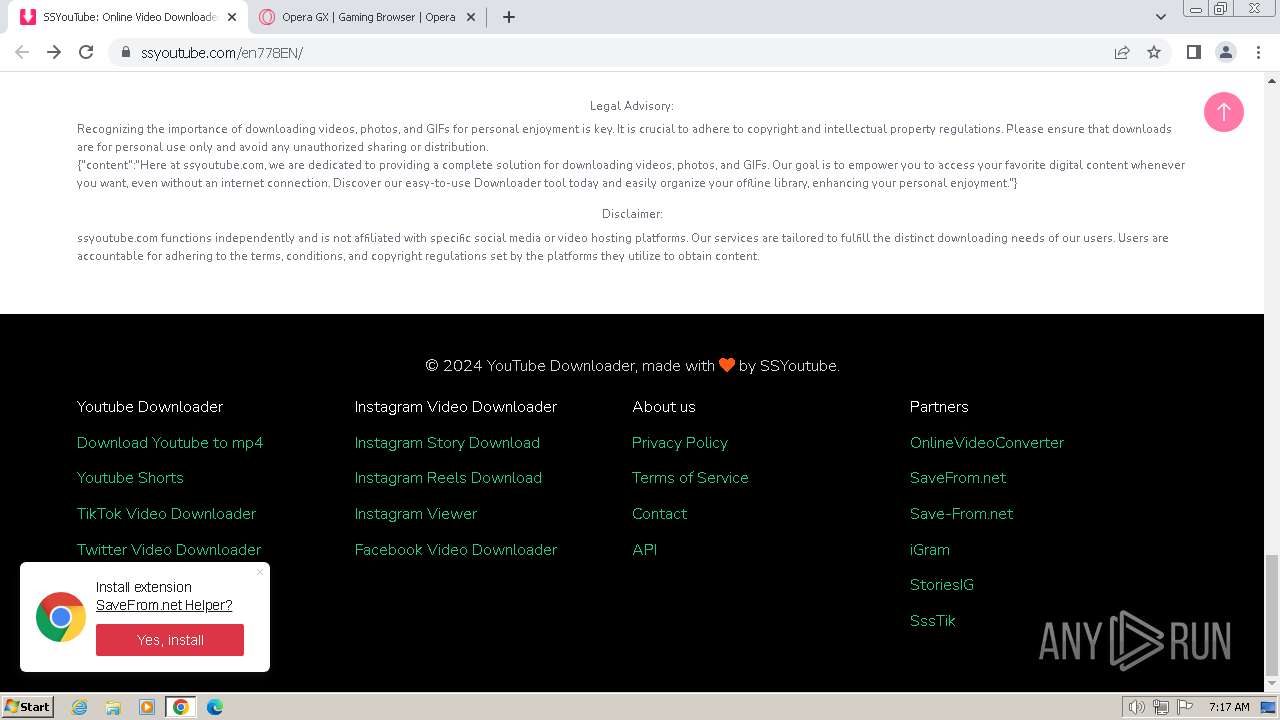The width and height of the screenshot is (1280, 720).
Task: Open the Chrome three-dot menu
Action: [x=1258, y=52]
